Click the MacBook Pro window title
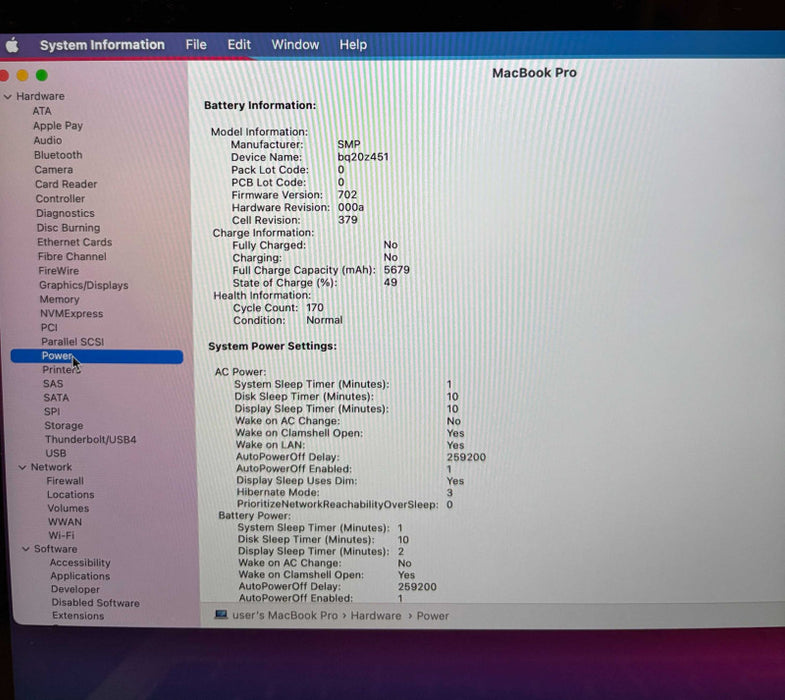 (x=534, y=73)
